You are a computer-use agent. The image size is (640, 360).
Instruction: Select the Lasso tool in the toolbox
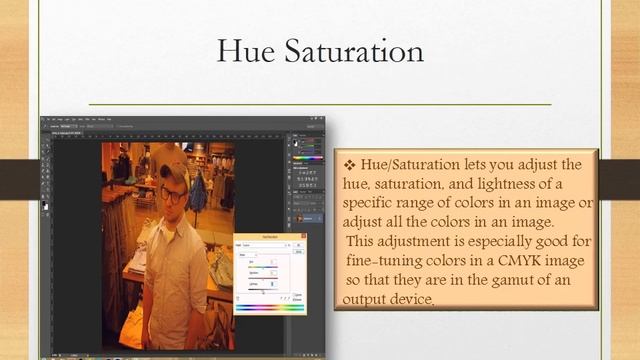(43, 146)
